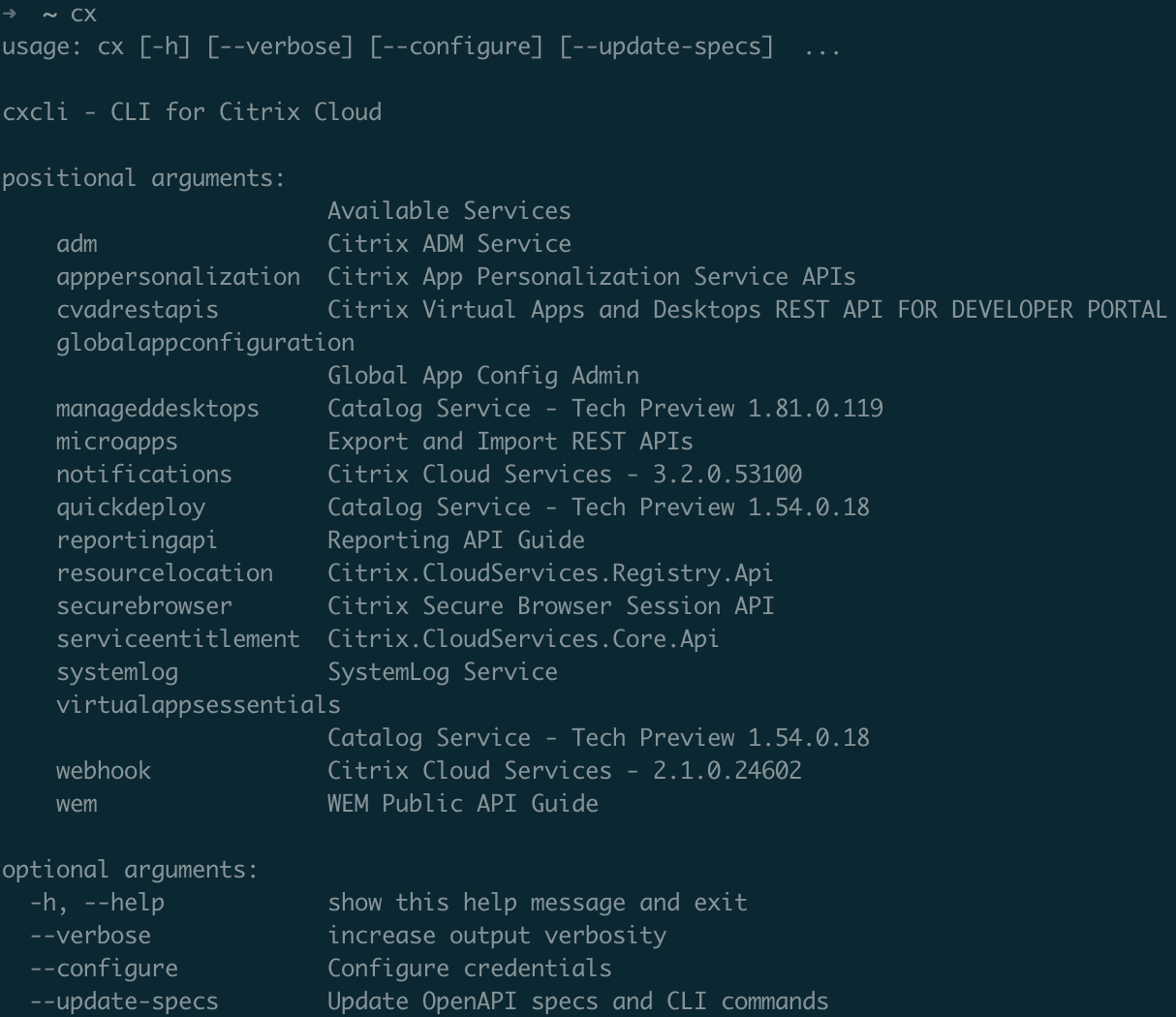
Task: Click the 'globalappconfiguration' command name
Action: pyautogui.click(x=205, y=343)
